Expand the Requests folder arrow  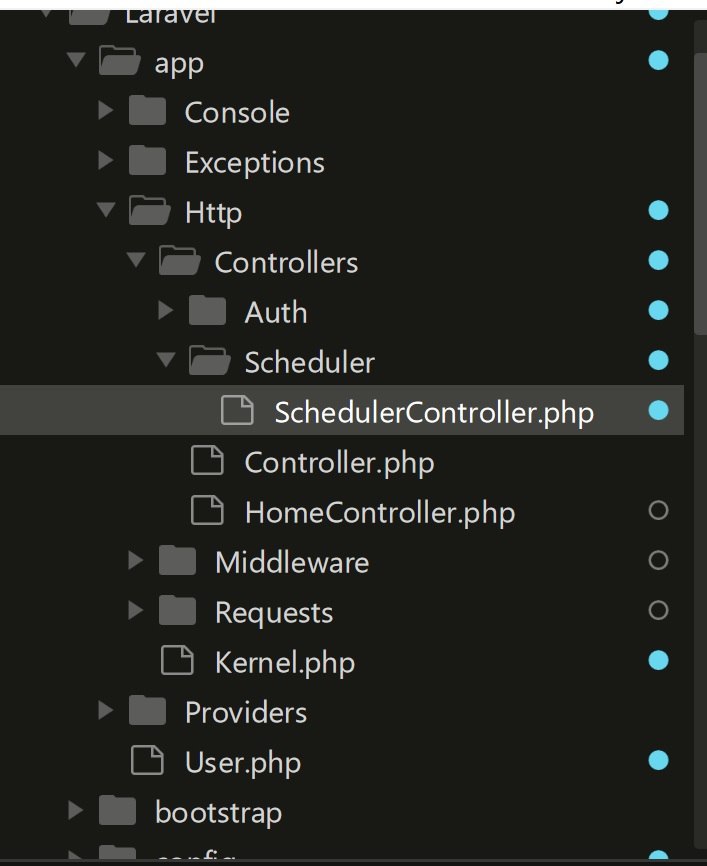tap(135, 610)
